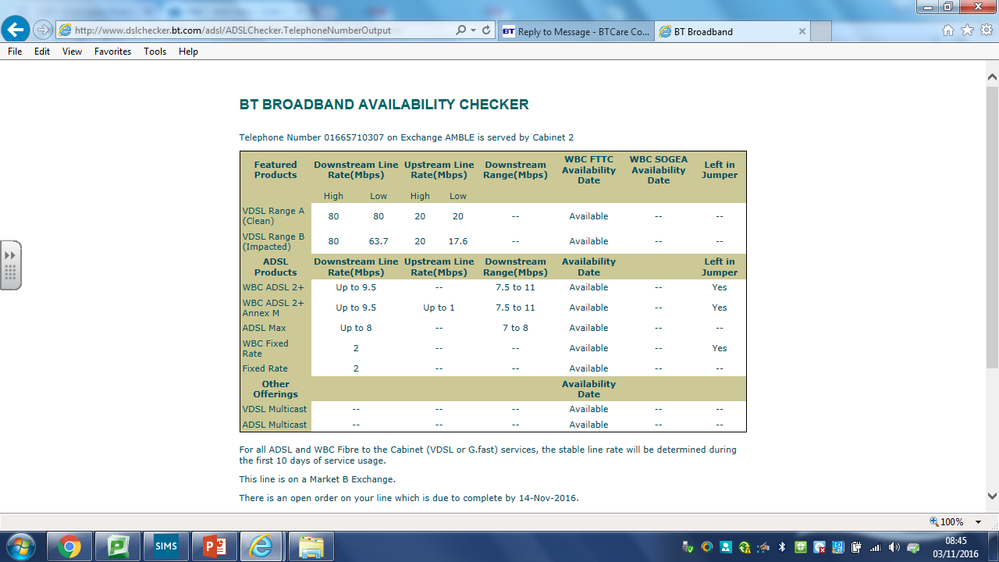The height and width of the screenshot is (562, 999).
Task: Click the 'Up to 1' upstream rate cell
Action: pyautogui.click(x=439, y=308)
